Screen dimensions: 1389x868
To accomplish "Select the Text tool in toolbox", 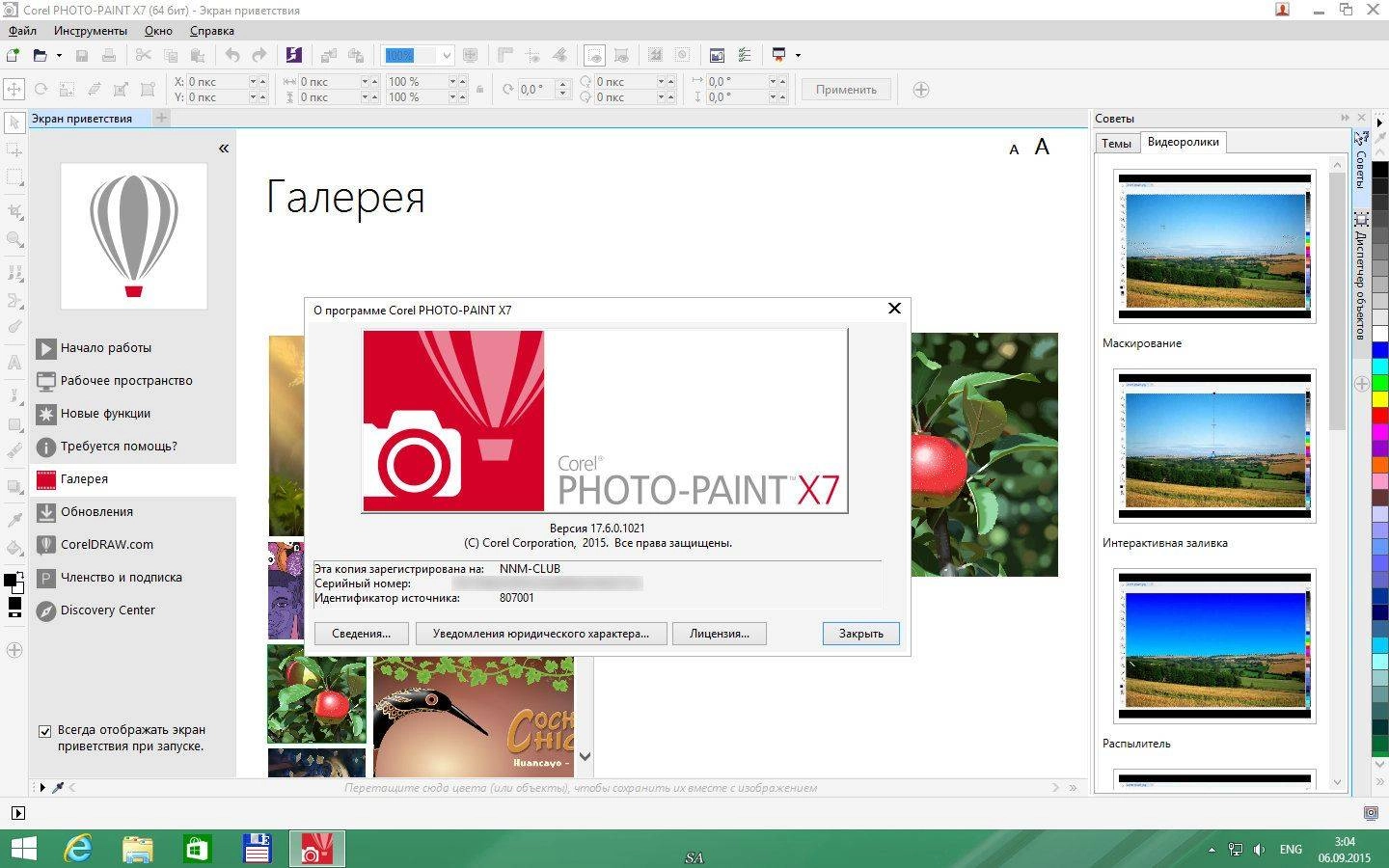I will pyautogui.click(x=14, y=364).
